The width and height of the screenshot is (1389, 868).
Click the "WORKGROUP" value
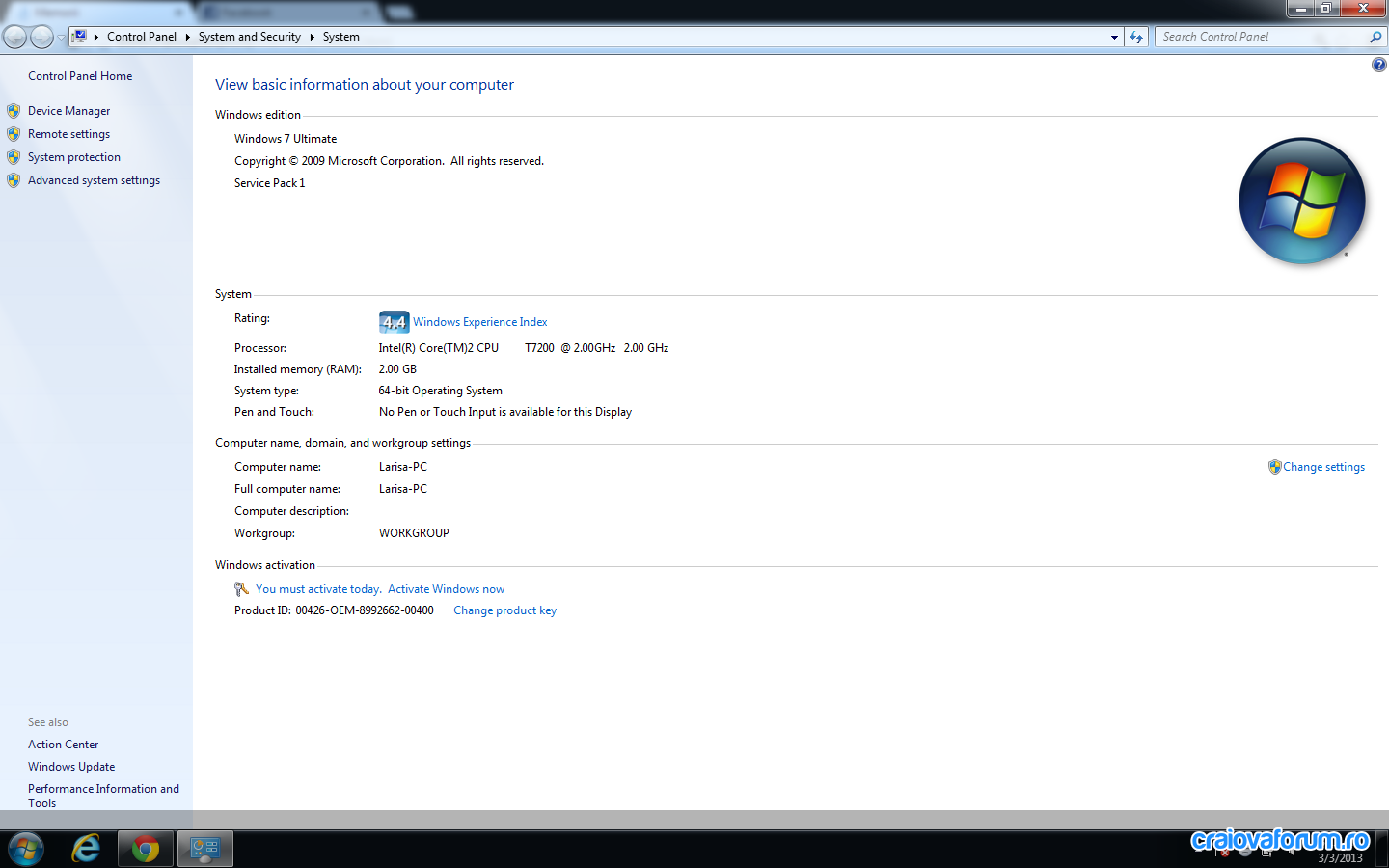414,533
